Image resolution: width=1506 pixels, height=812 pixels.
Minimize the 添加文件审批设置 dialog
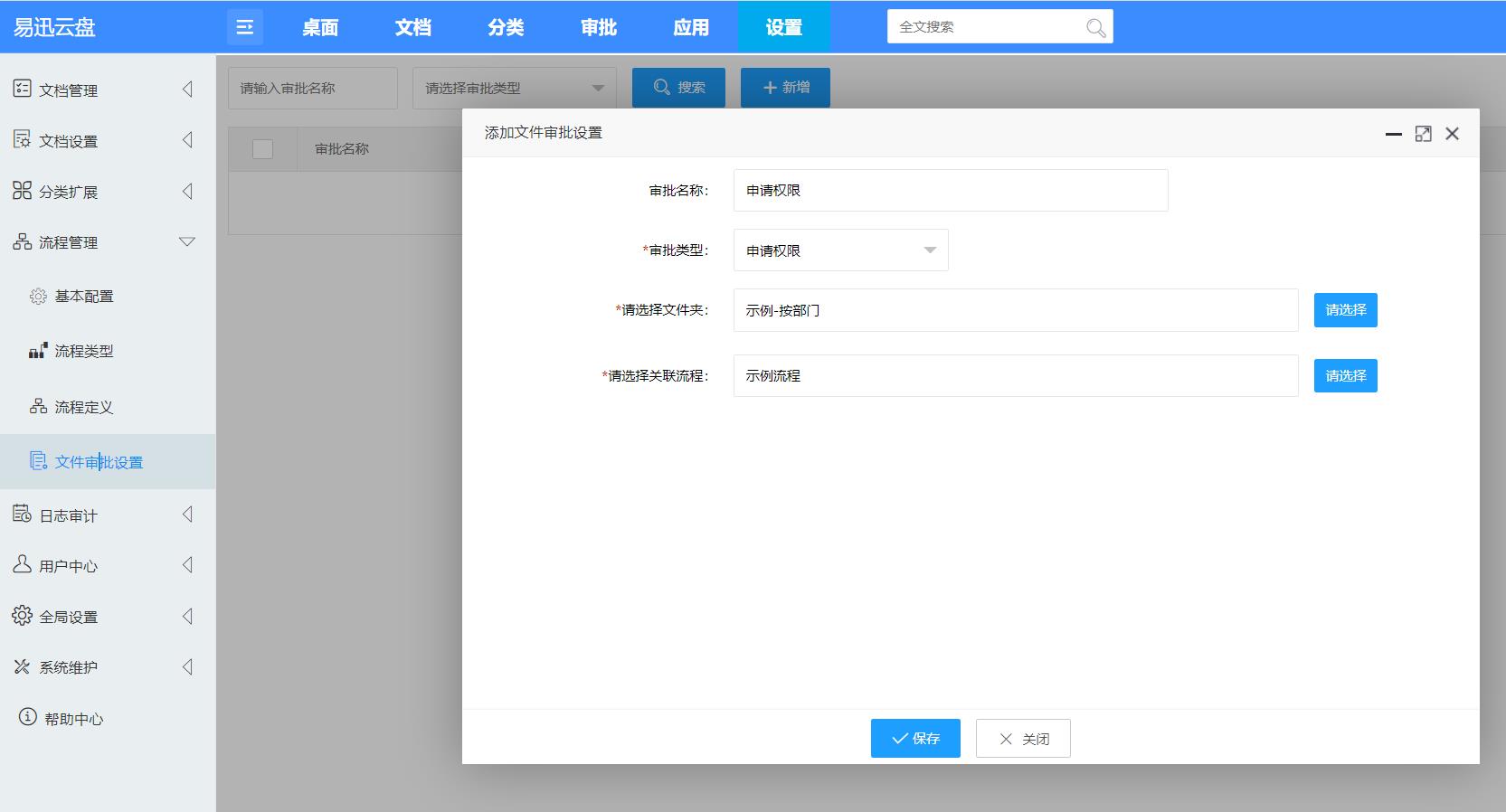tap(1394, 134)
